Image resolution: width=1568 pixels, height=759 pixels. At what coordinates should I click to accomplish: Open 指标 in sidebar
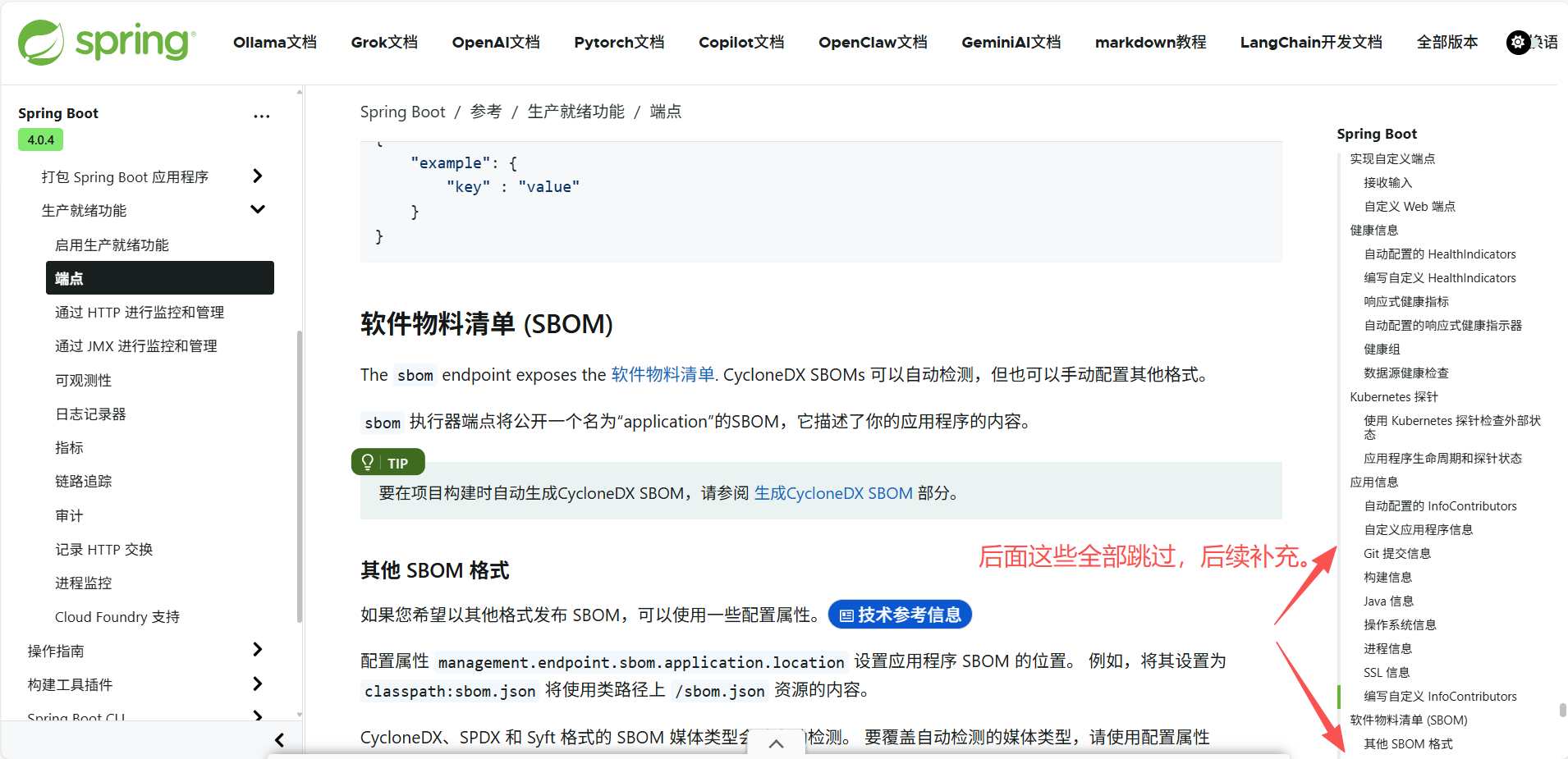pos(69,447)
